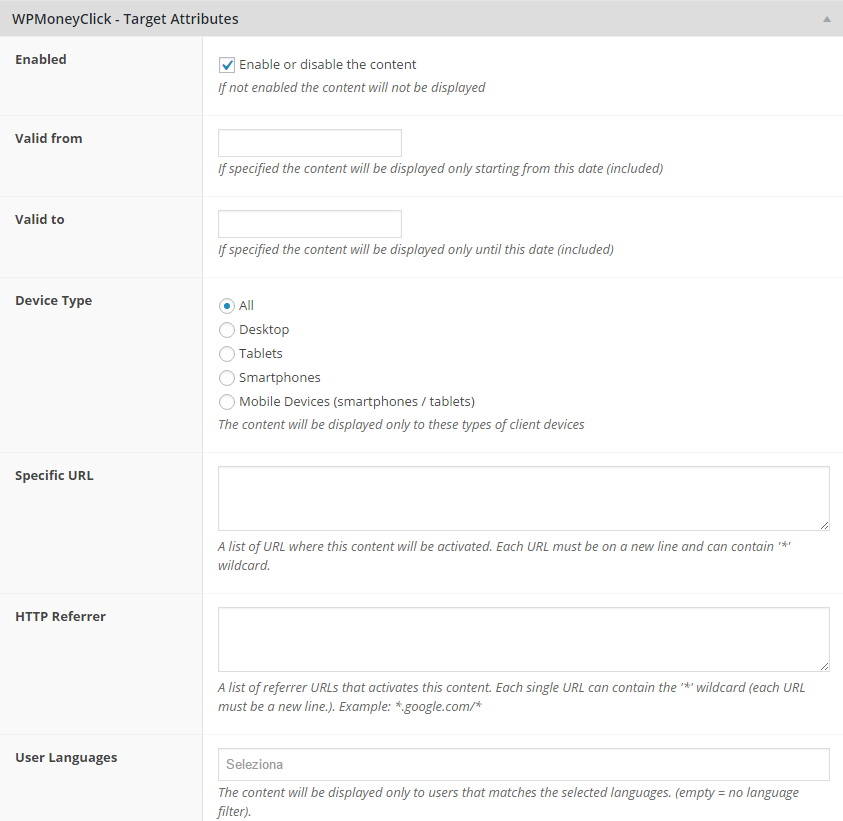
Task: Grab the Specific URL textarea resize handle
Action: click(824, 525)
